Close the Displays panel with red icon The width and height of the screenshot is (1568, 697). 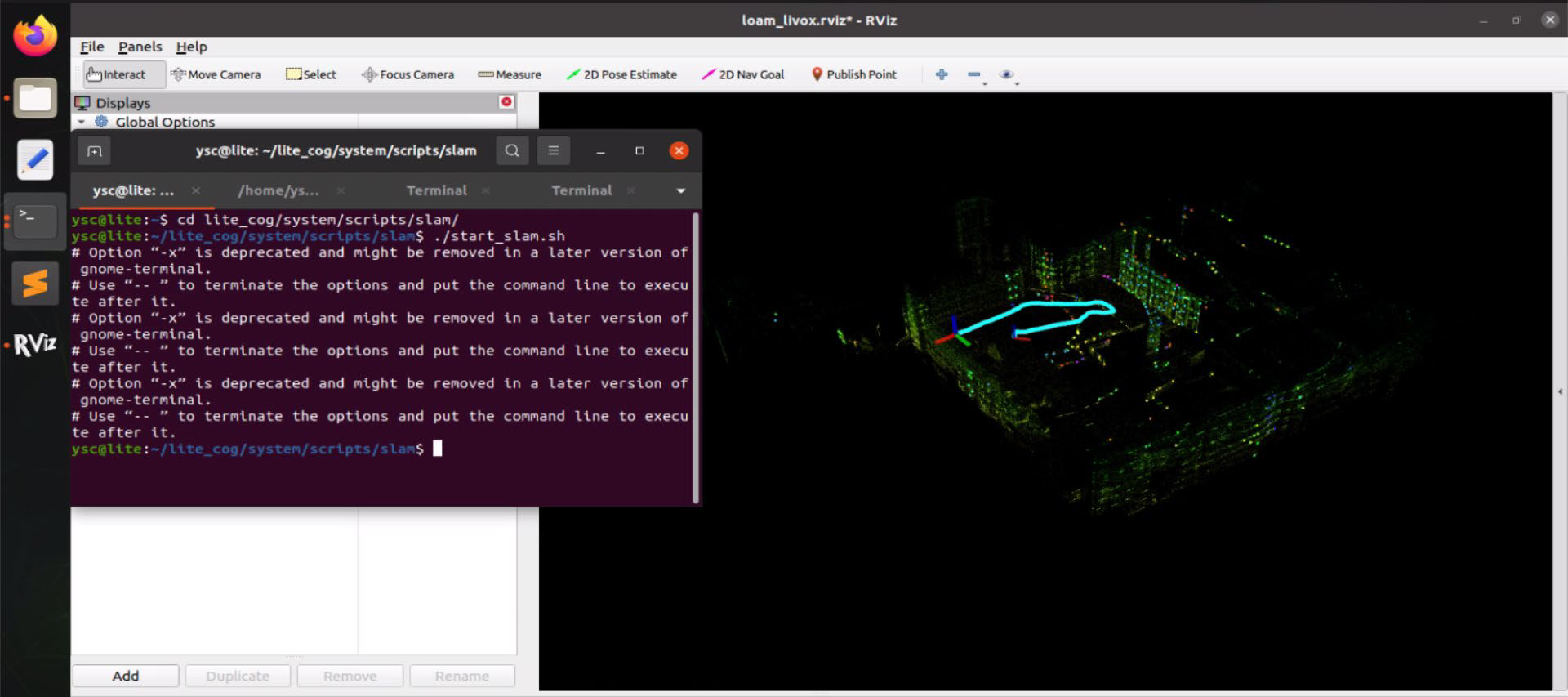pyautogui.click(x=506, y=101)
